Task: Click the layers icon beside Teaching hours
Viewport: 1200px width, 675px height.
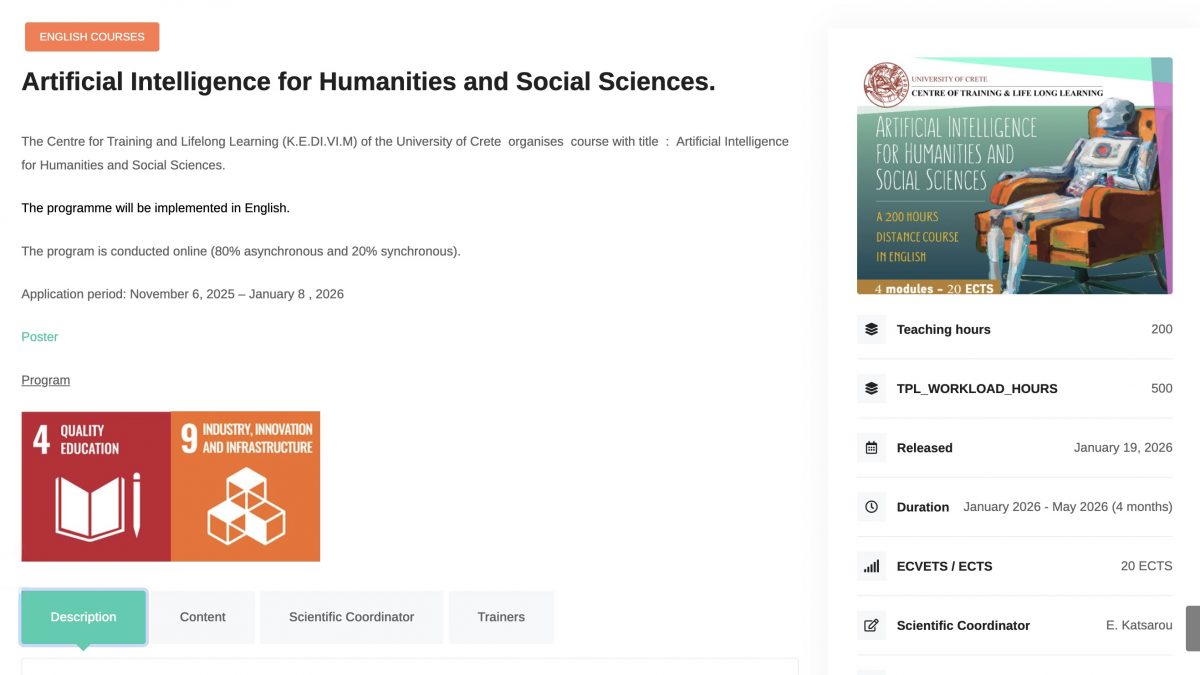Action: coord(871,329)
